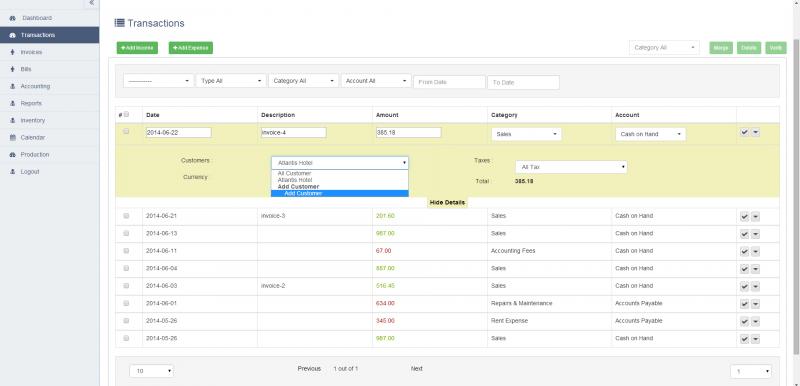Tick the checkbox for the 2014-06-04 row
This screenshot has height=386, width=800.
(127, 268)
